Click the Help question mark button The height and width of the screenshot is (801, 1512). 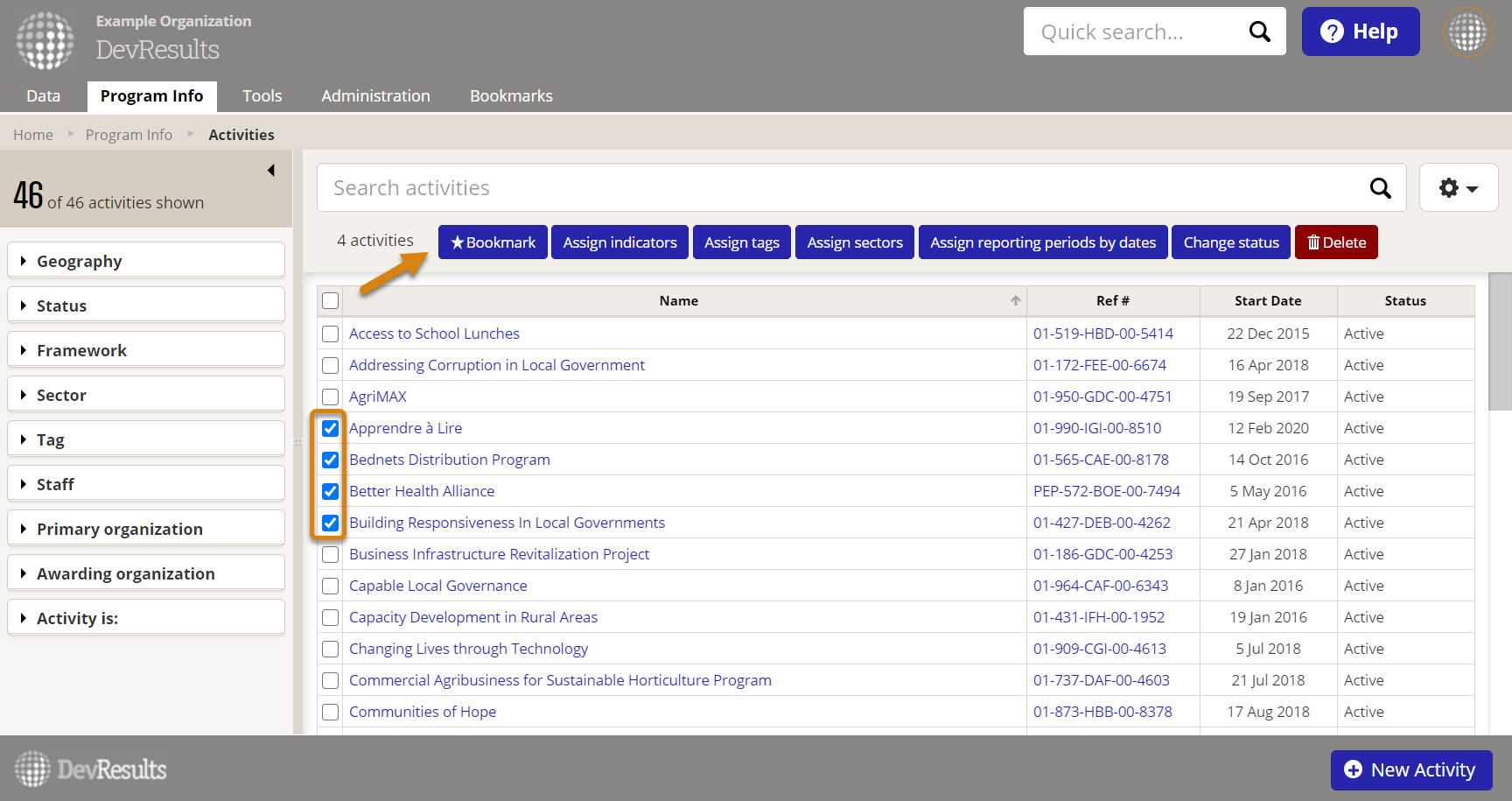pos(1360,32)
